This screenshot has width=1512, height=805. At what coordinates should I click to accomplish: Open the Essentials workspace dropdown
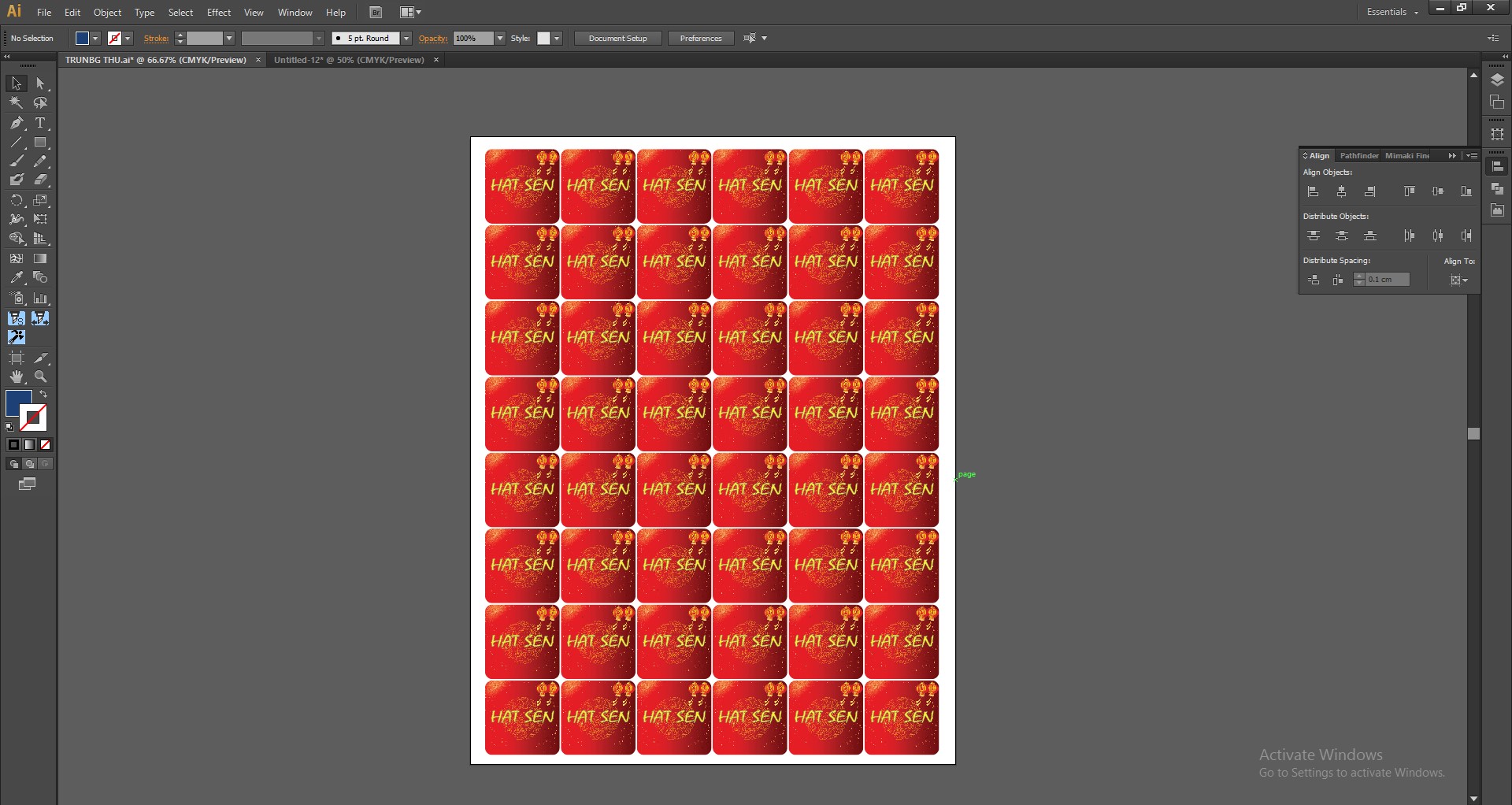tap(1392, 12)
